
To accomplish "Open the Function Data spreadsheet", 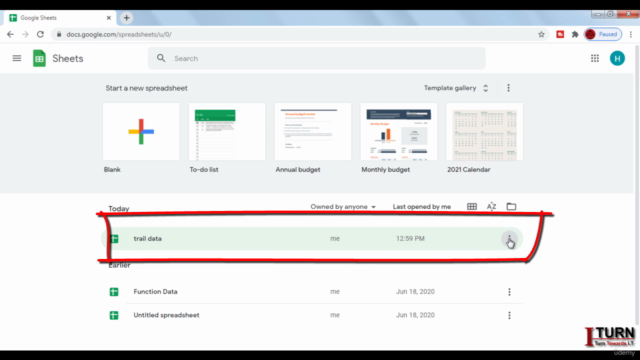I will 312,292.
